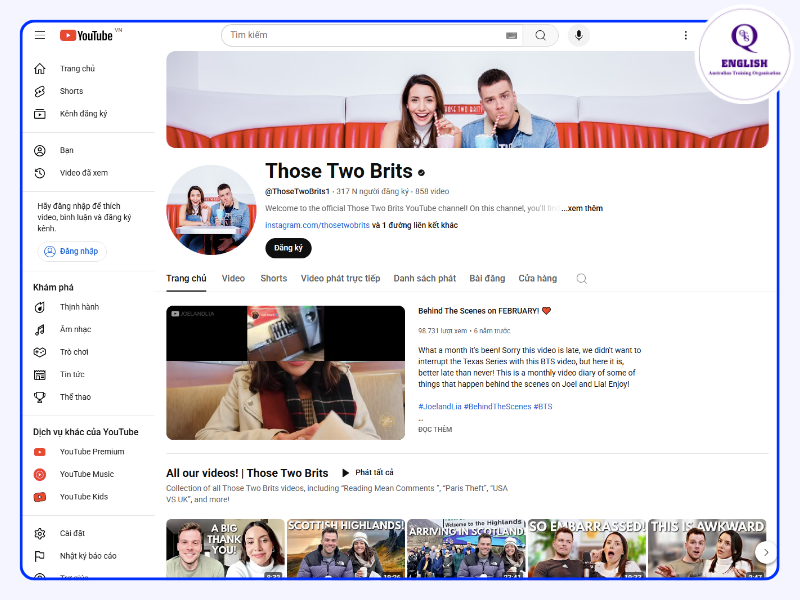The height and width of the screenshot is (600, 800).
Task: Click the YouTube logo
Action: [86, 35]
